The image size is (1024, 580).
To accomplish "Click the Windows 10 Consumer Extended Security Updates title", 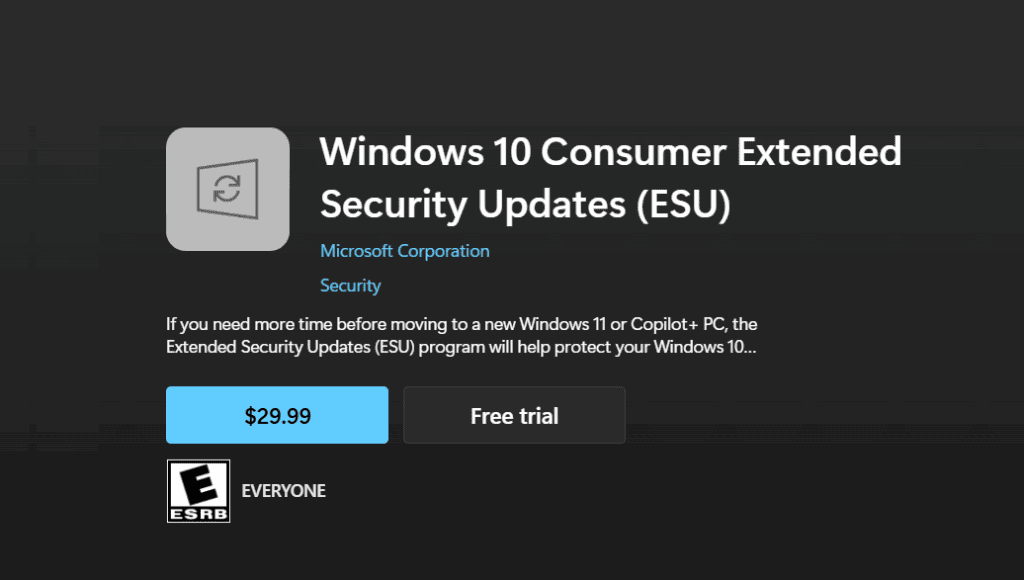I will [x=611, y=178].
